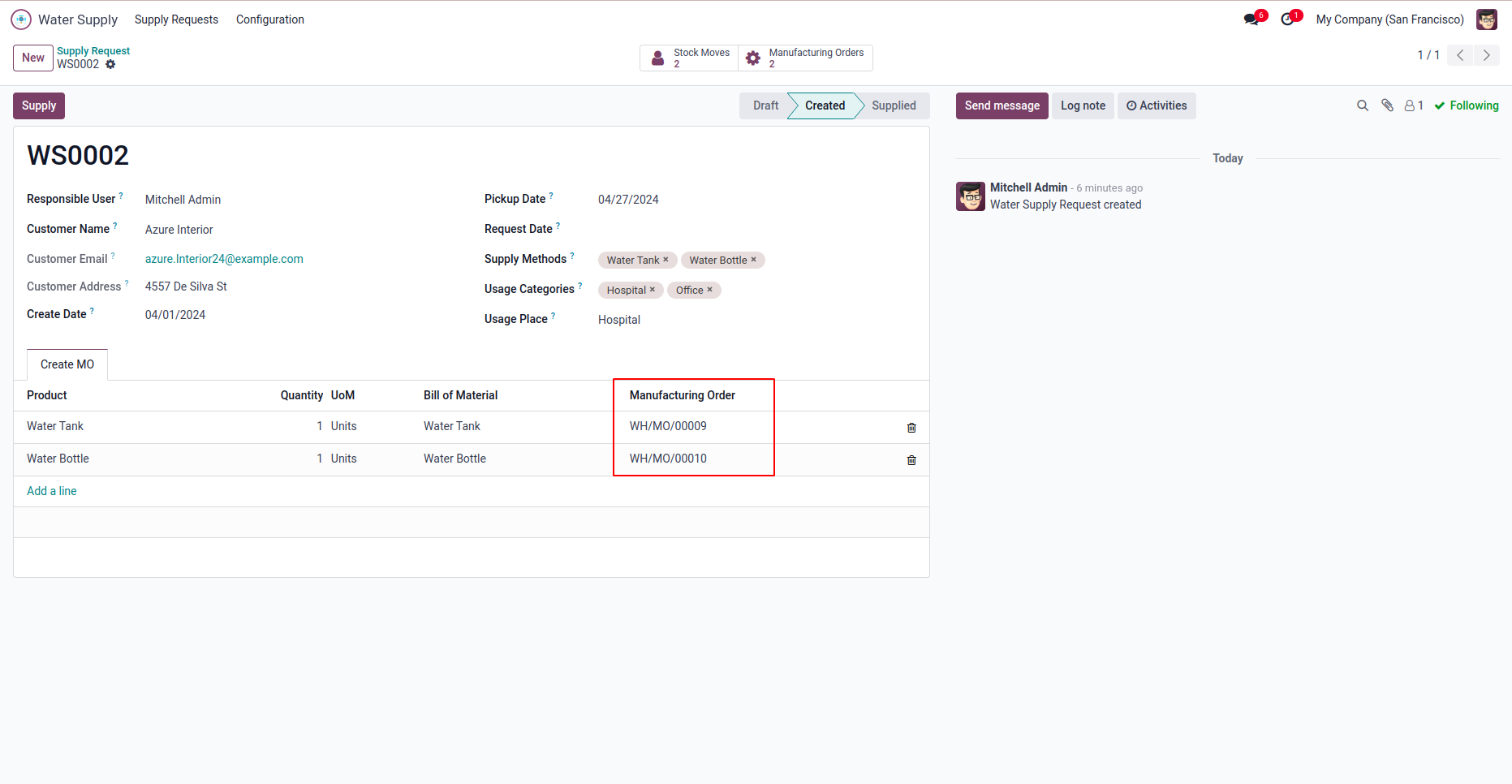Set status to Draft
The image size is (1512, 784).
pyautogui.click(x=765, y=106)
